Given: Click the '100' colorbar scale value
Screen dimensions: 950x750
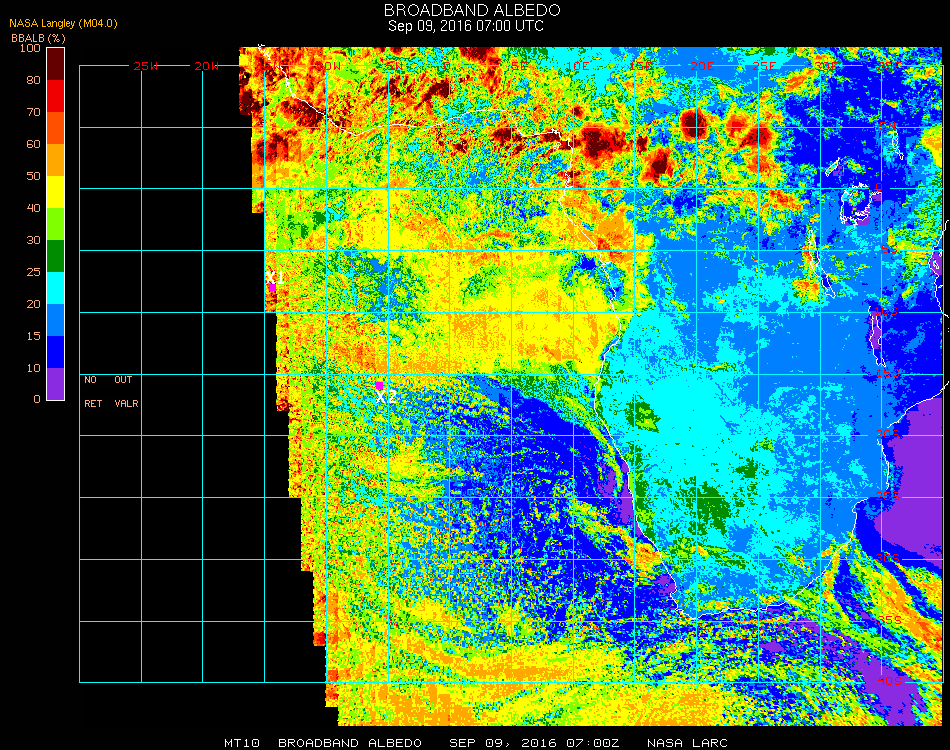Looking at the screenshot, I should pyautogui.click(x=30, y=48).
